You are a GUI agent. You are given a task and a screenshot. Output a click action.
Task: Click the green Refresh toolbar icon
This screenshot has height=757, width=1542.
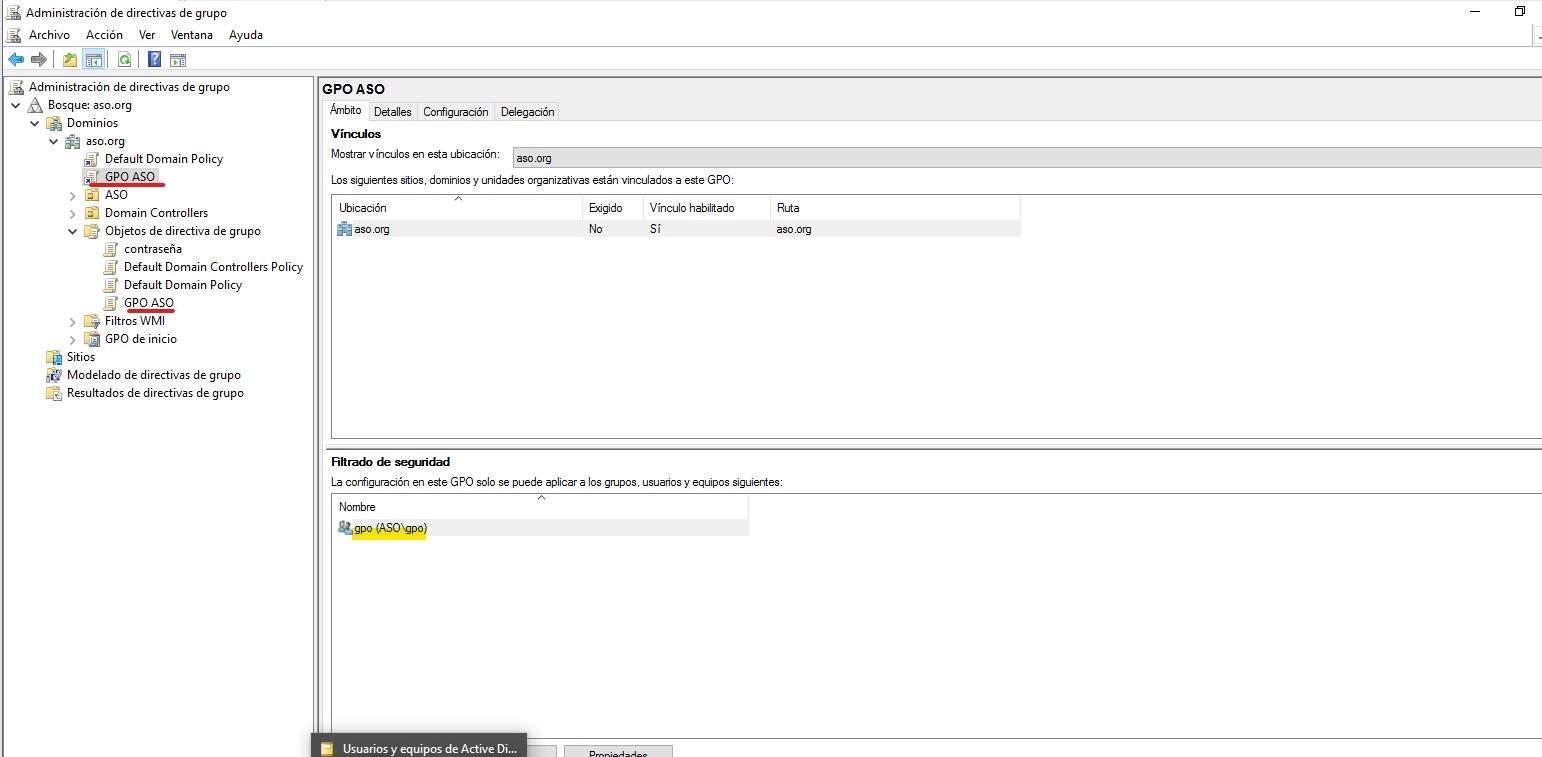click(x=124, y=60)
